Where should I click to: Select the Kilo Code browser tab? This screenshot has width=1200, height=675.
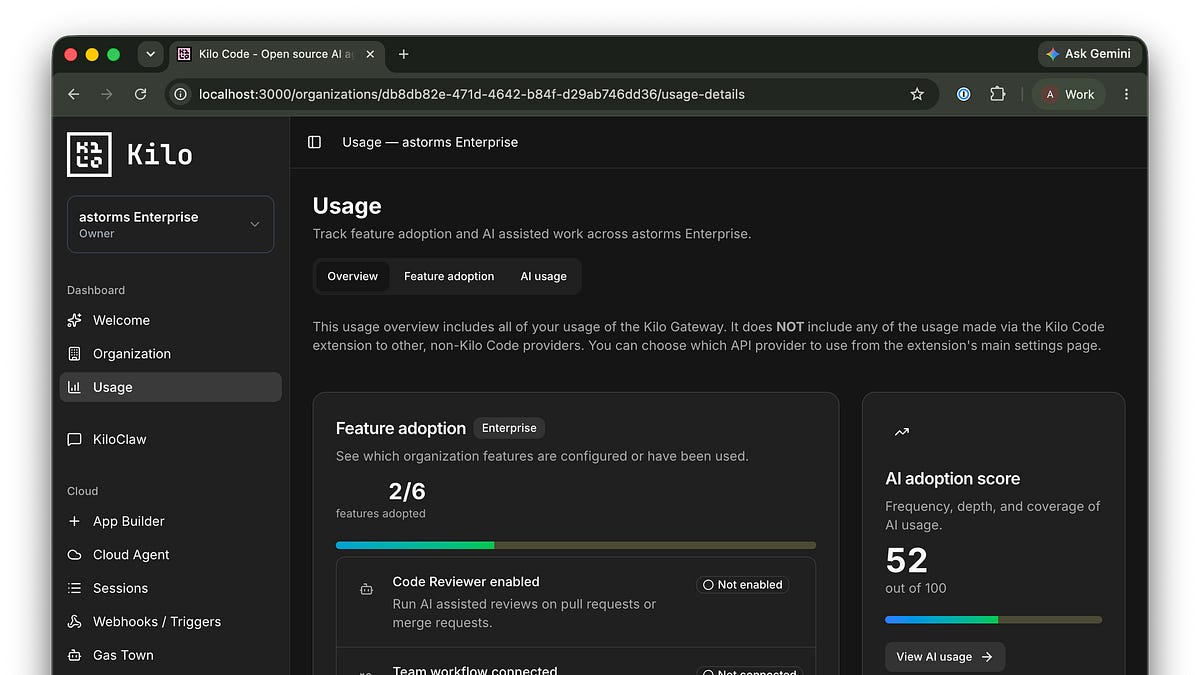pyautogui.click(x=277, y=54)
